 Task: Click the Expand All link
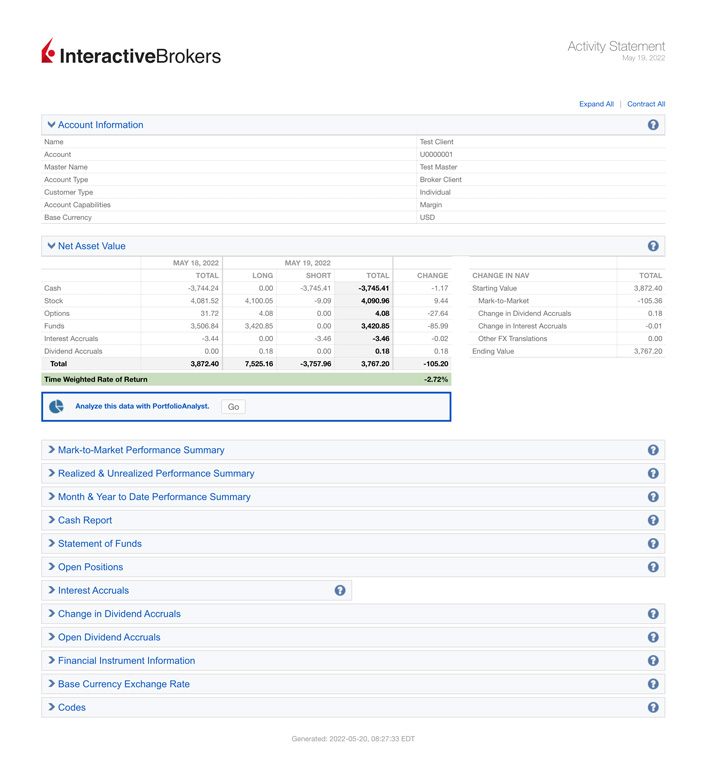tap(596, 104)
